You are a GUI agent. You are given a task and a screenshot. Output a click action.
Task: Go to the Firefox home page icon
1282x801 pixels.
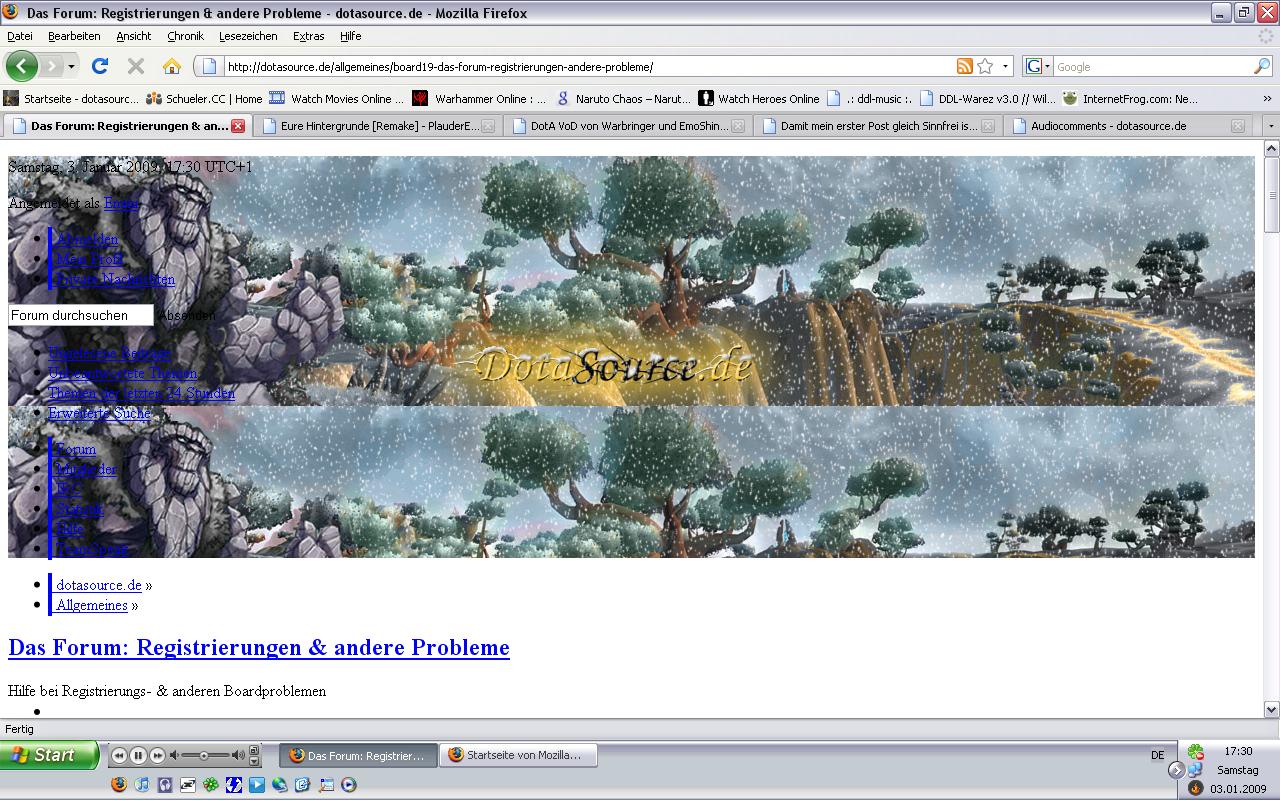coord(172,66)
